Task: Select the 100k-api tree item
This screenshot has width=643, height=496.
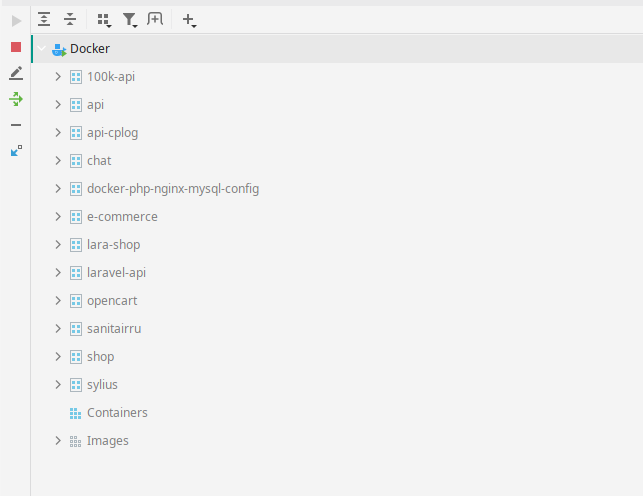Action: [111, 77]
